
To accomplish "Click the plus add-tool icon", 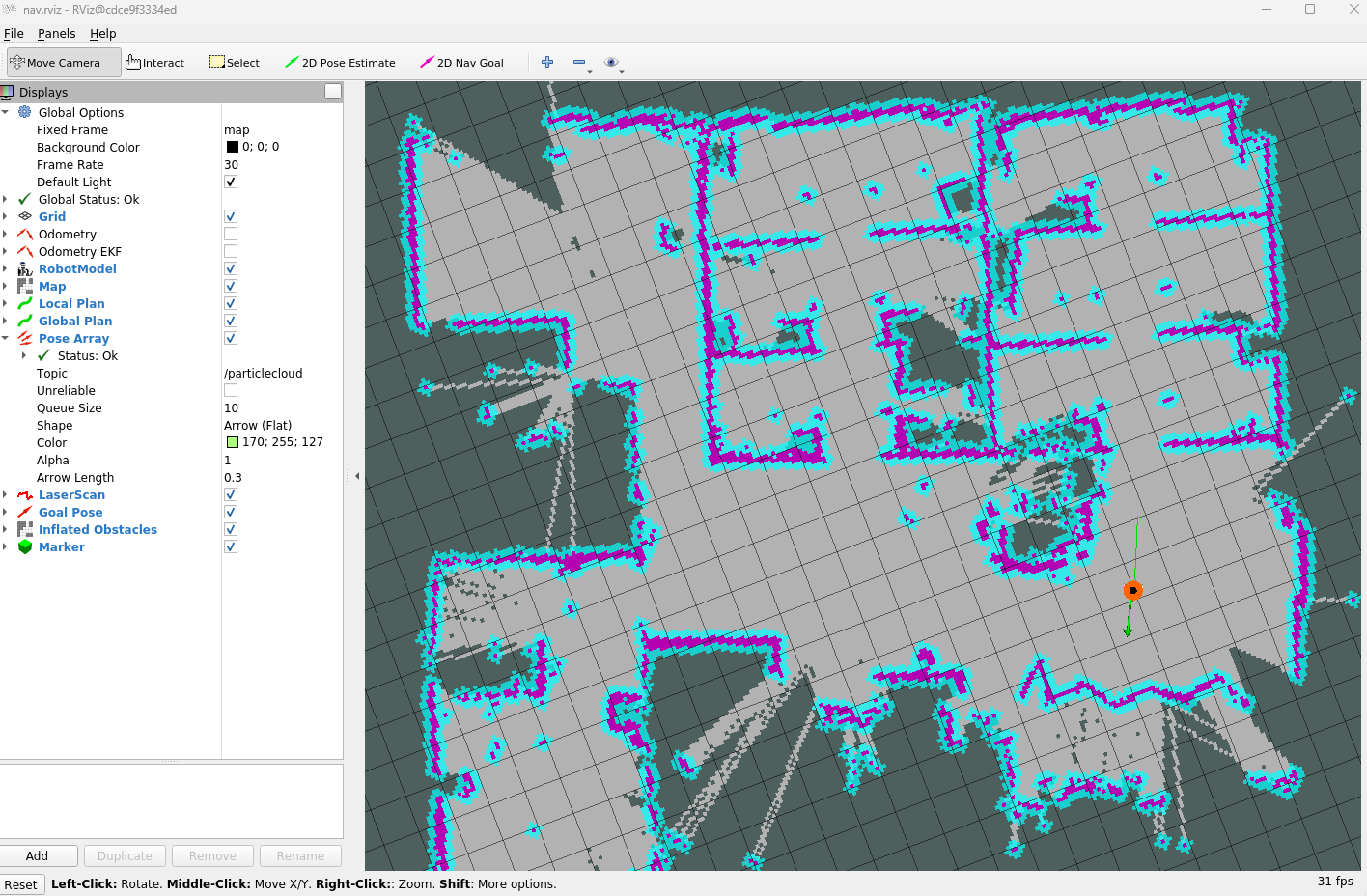I will tap(547, 62).
